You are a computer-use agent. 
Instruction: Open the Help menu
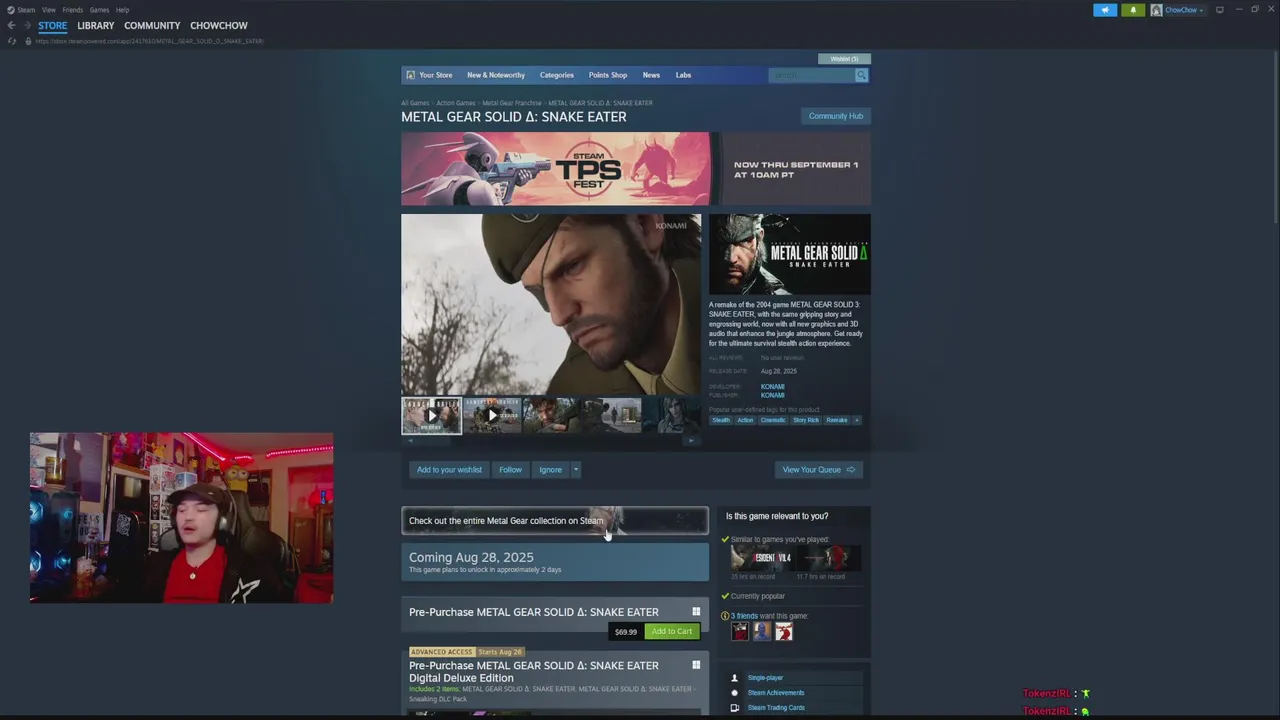coord(122,10)
